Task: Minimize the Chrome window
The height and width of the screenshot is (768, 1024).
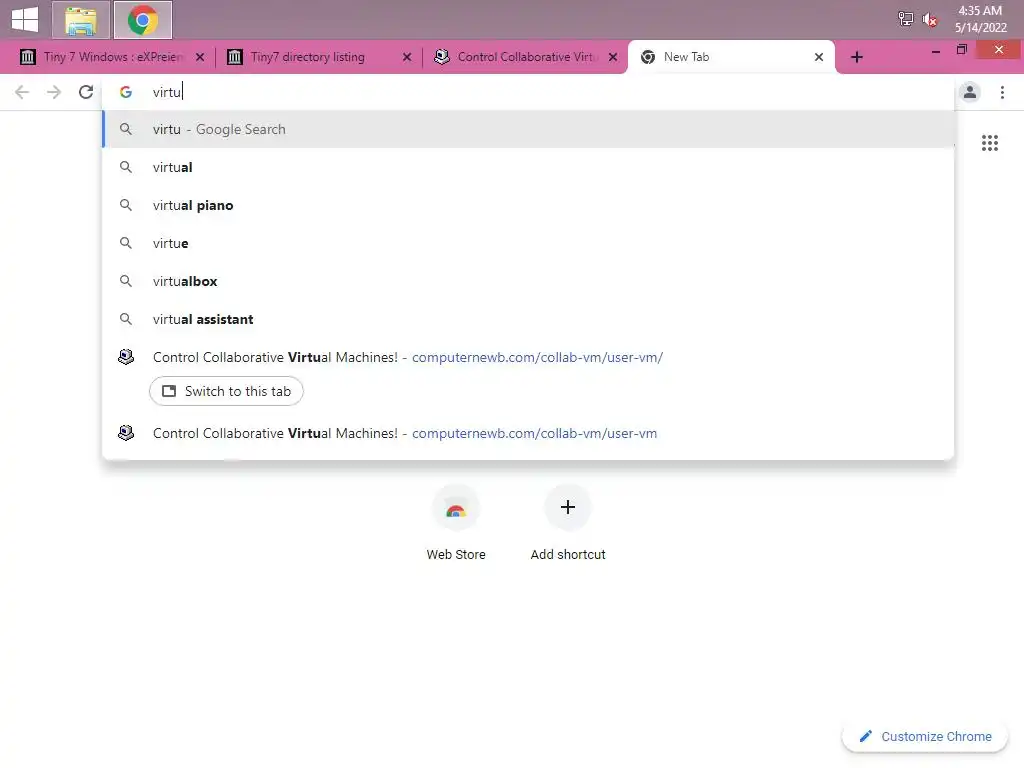Action: [935, 50]
